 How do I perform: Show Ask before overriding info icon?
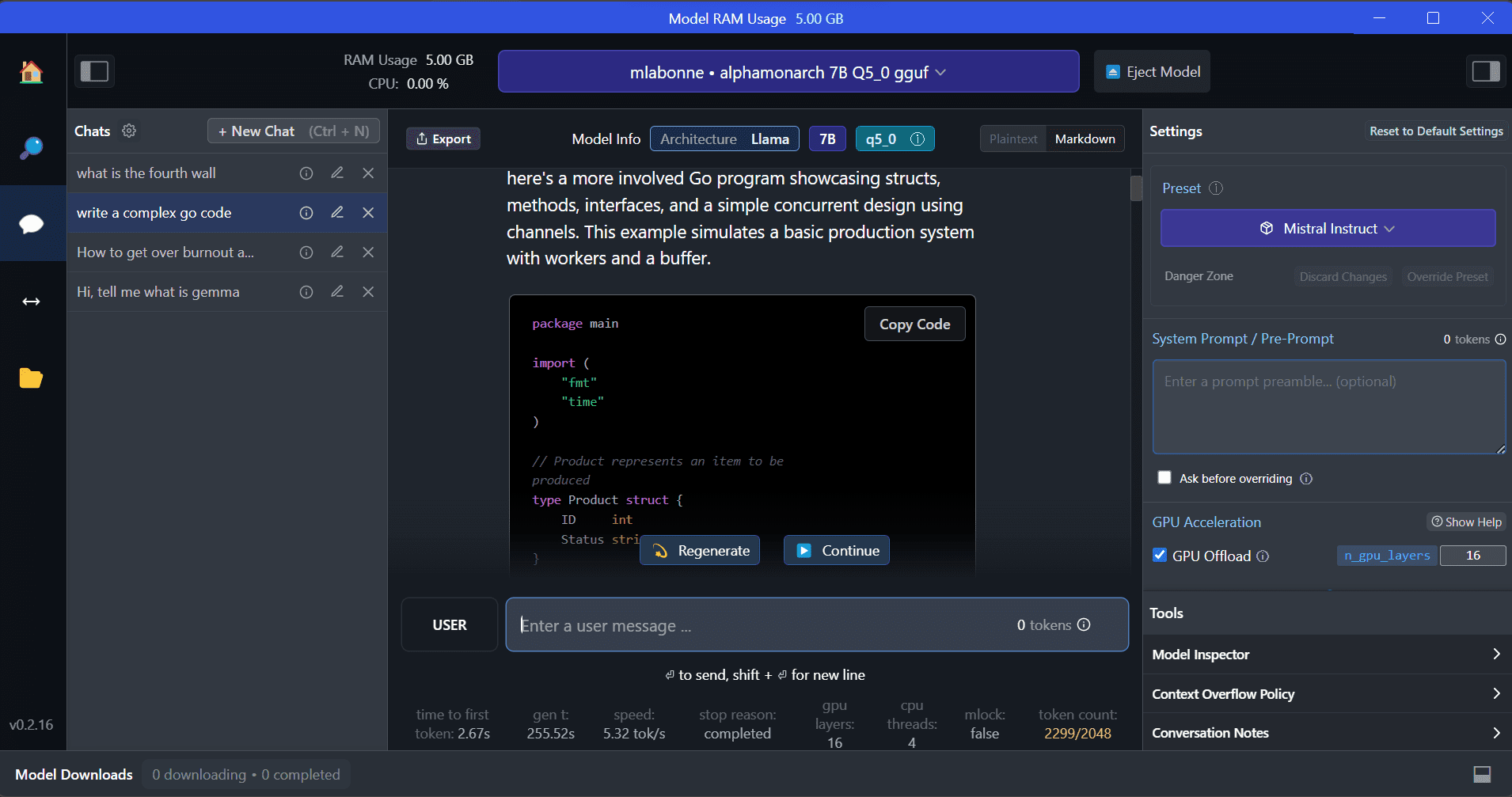pyautogui.click(x=1306, y=478)
